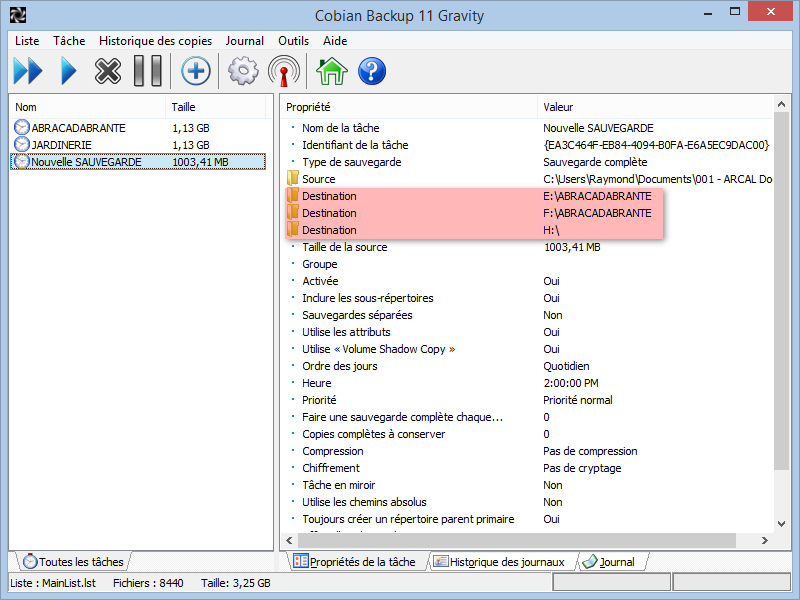Click the E:\ABRACADABRANTE destination value

[x=597, y=196]
